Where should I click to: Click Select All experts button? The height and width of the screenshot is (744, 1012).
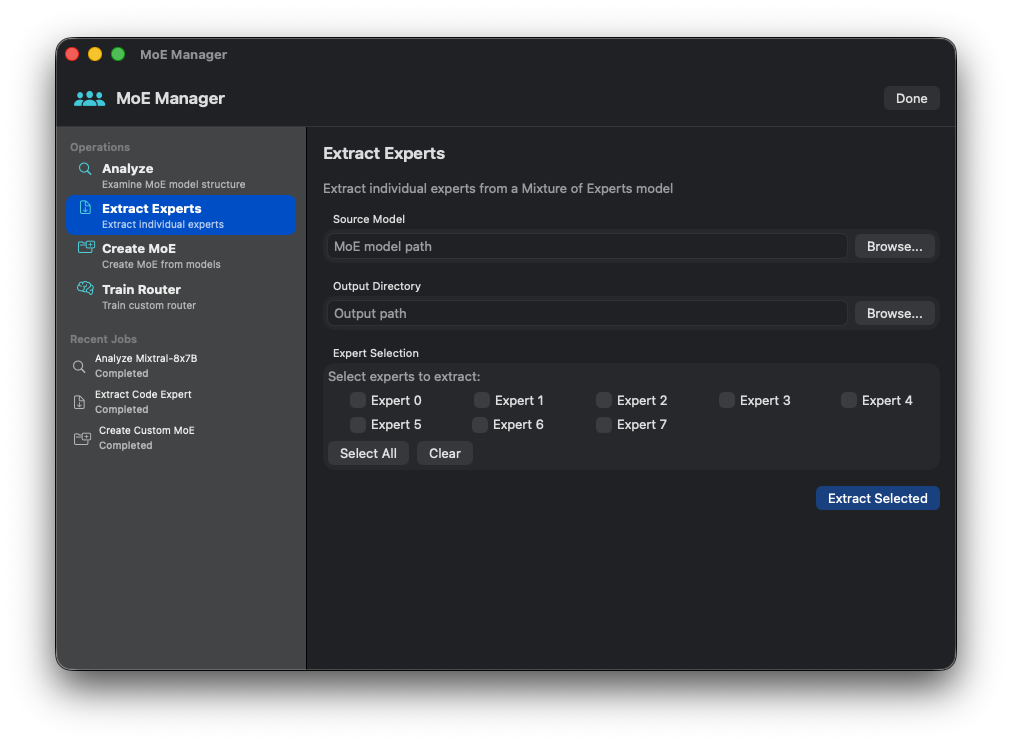[x=368, y=453]
